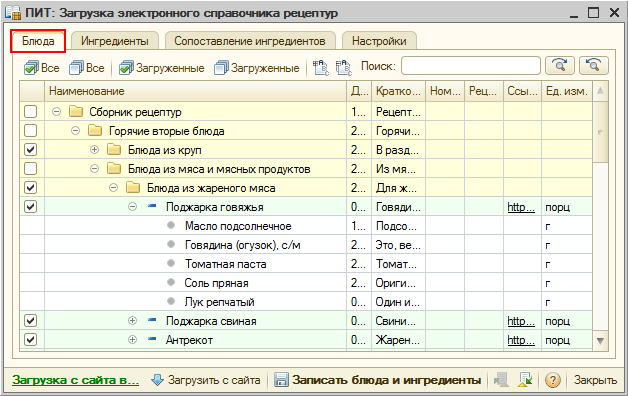Open Загрузка с сайта в... link
Screen dimensions: 628x396
click(76, 380)
